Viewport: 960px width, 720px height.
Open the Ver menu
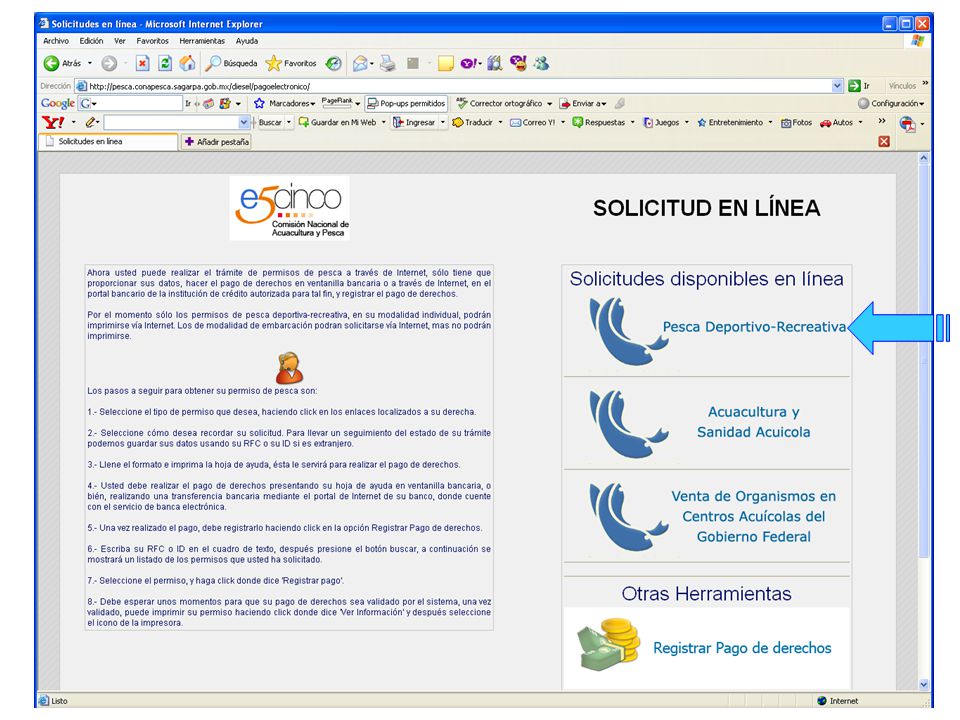[x=119, y=41]
